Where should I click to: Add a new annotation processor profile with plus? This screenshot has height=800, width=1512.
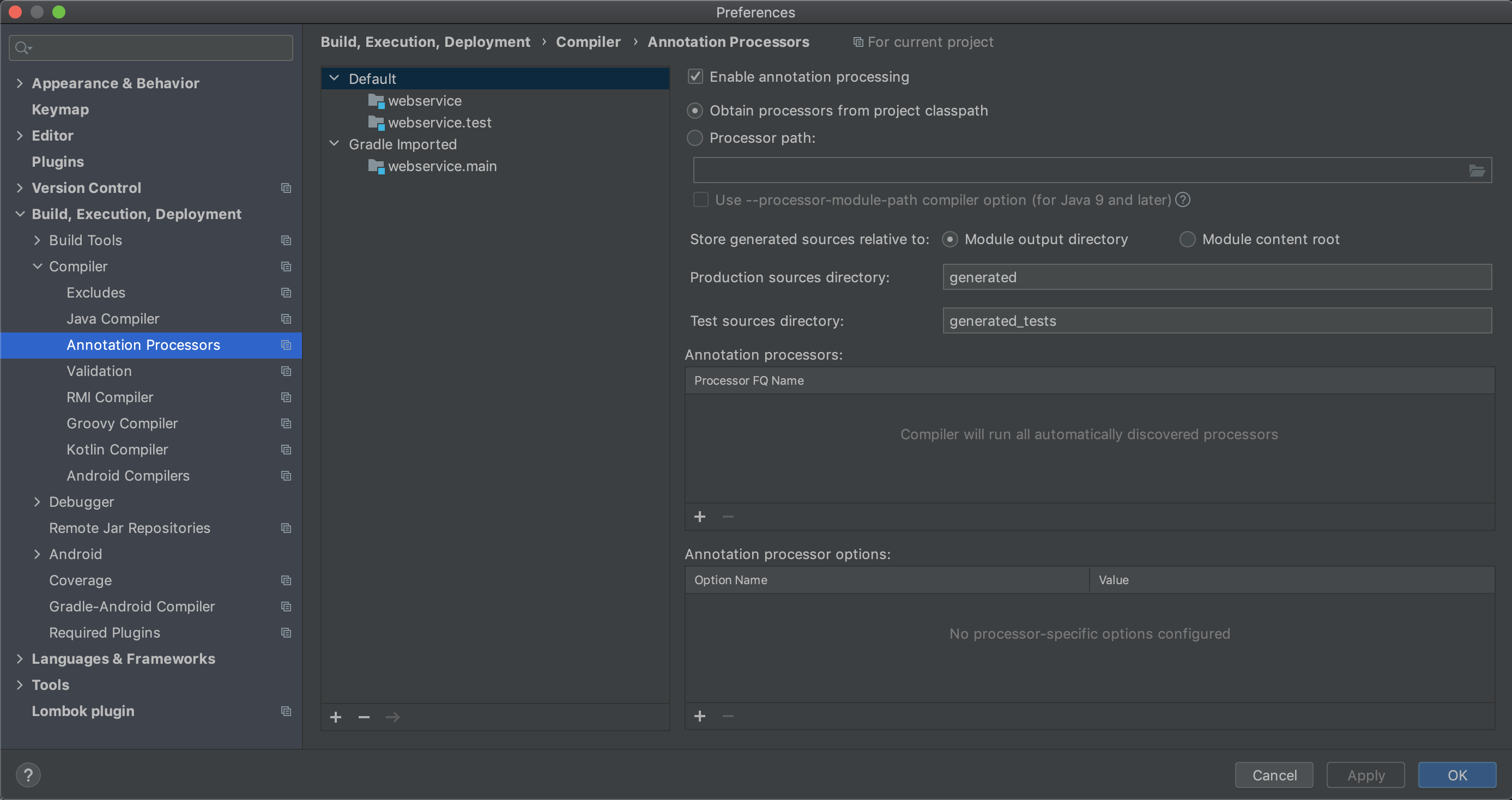click(336, 717)
